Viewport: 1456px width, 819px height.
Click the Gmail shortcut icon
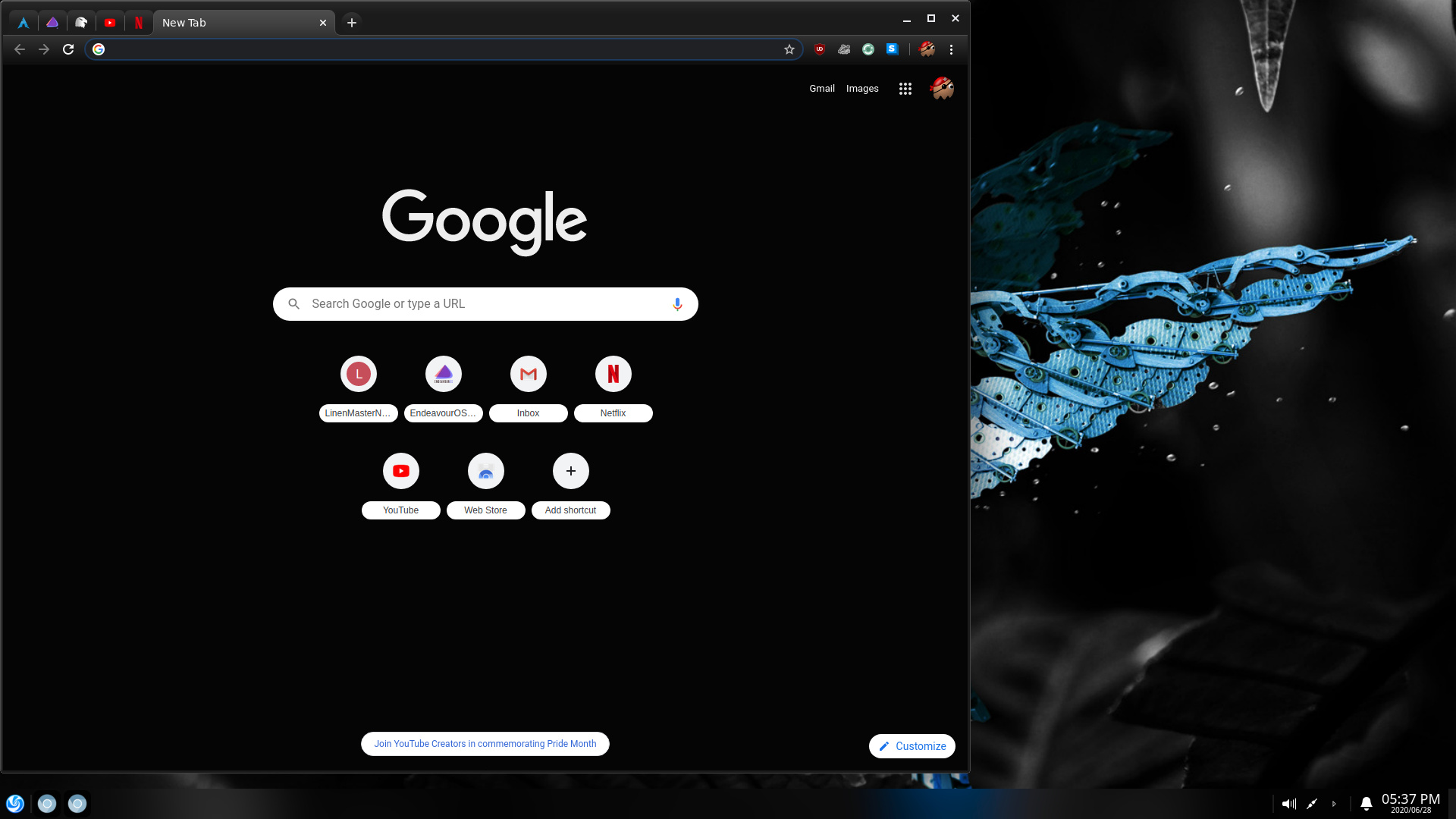(x=528, y=373)
